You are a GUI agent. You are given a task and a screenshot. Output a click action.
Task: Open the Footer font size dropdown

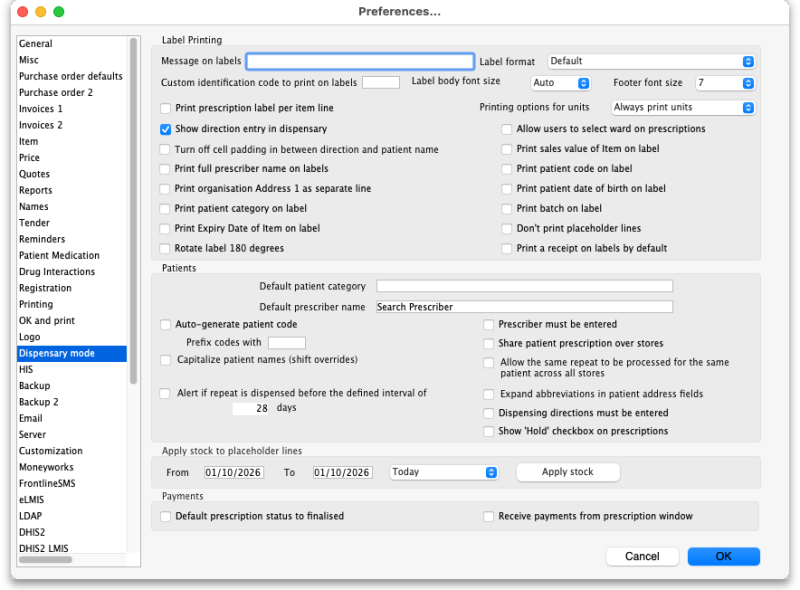tap(725, 83)
